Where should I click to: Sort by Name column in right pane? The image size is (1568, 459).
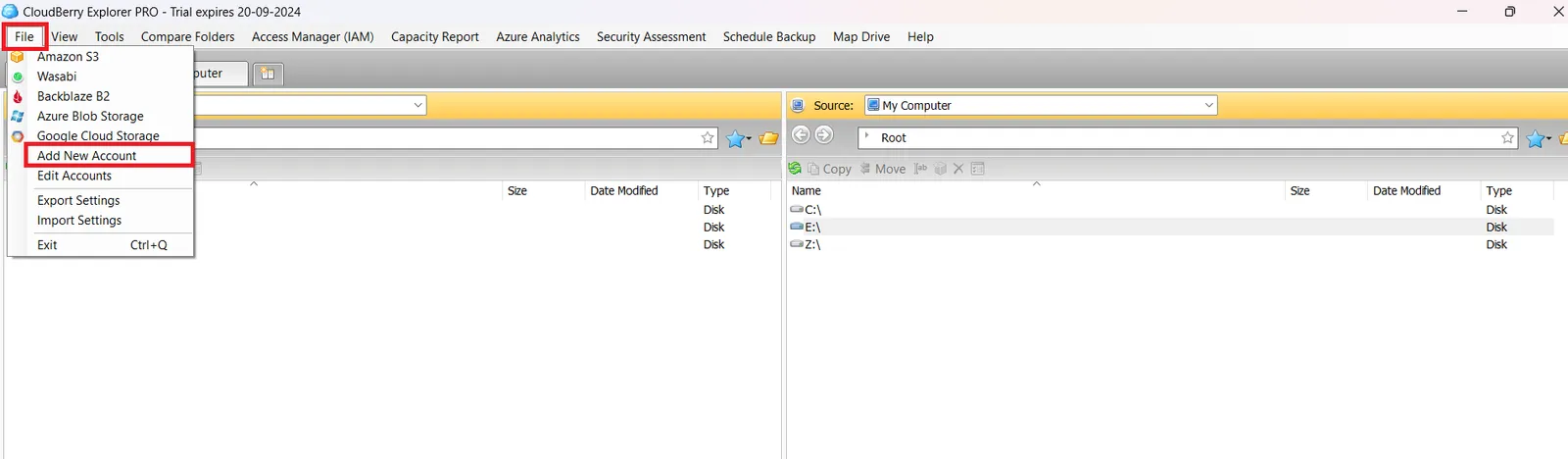[x=1036, y=190]
